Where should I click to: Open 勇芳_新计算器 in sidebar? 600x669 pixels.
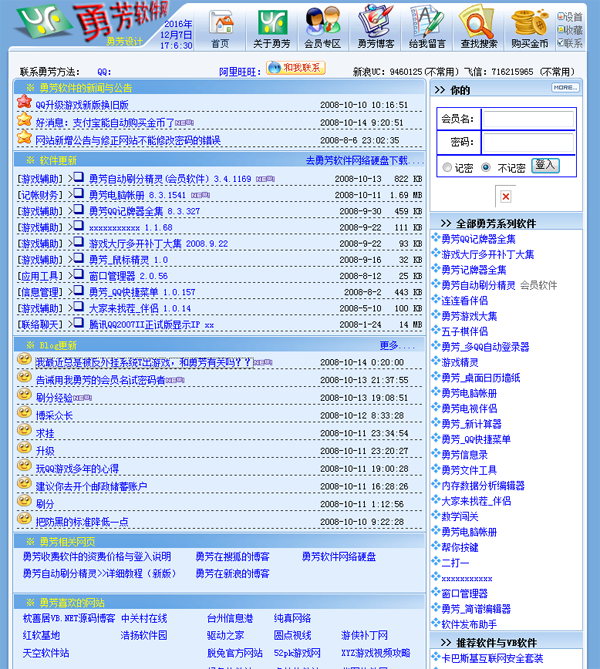click(471, 424)
